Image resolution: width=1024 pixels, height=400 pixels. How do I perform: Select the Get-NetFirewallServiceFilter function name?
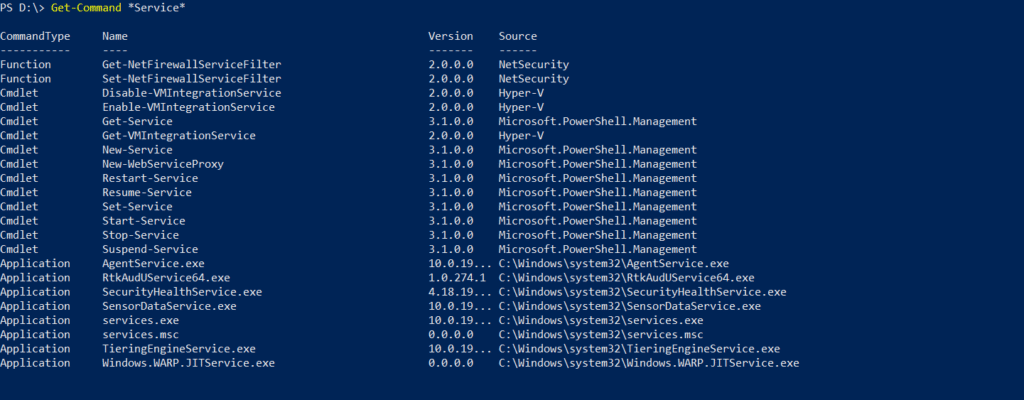pyautogui.click(x=192, y=65)
